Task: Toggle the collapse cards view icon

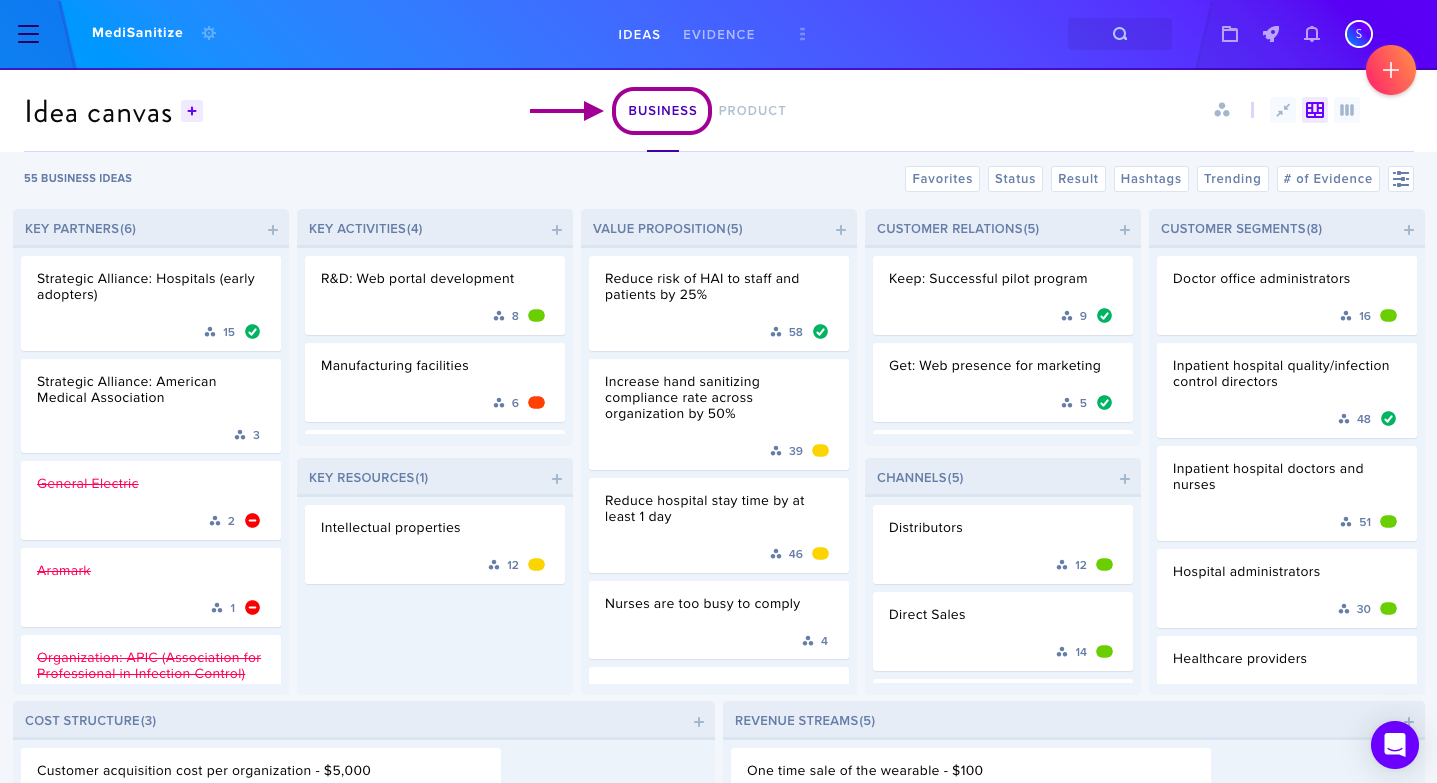Action: point(1283,110)
